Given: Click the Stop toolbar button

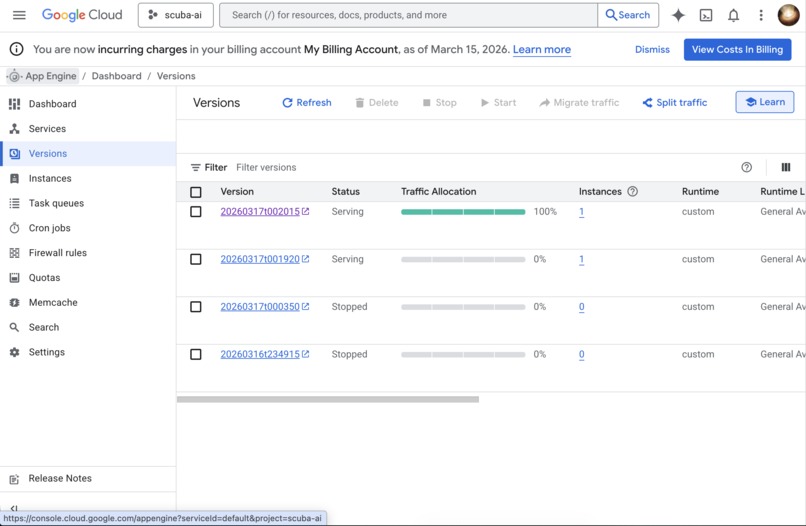Looking at the screenshot, I should pos(439,102).
